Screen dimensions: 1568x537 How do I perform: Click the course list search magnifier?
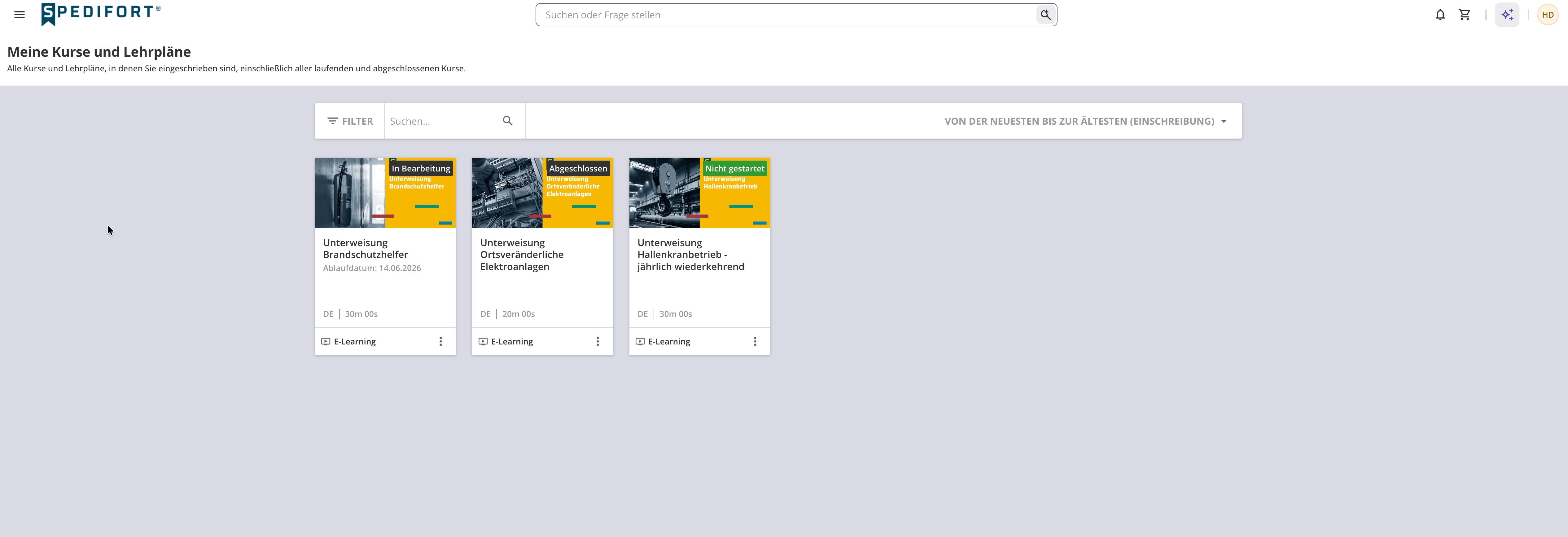pos(508,121)
